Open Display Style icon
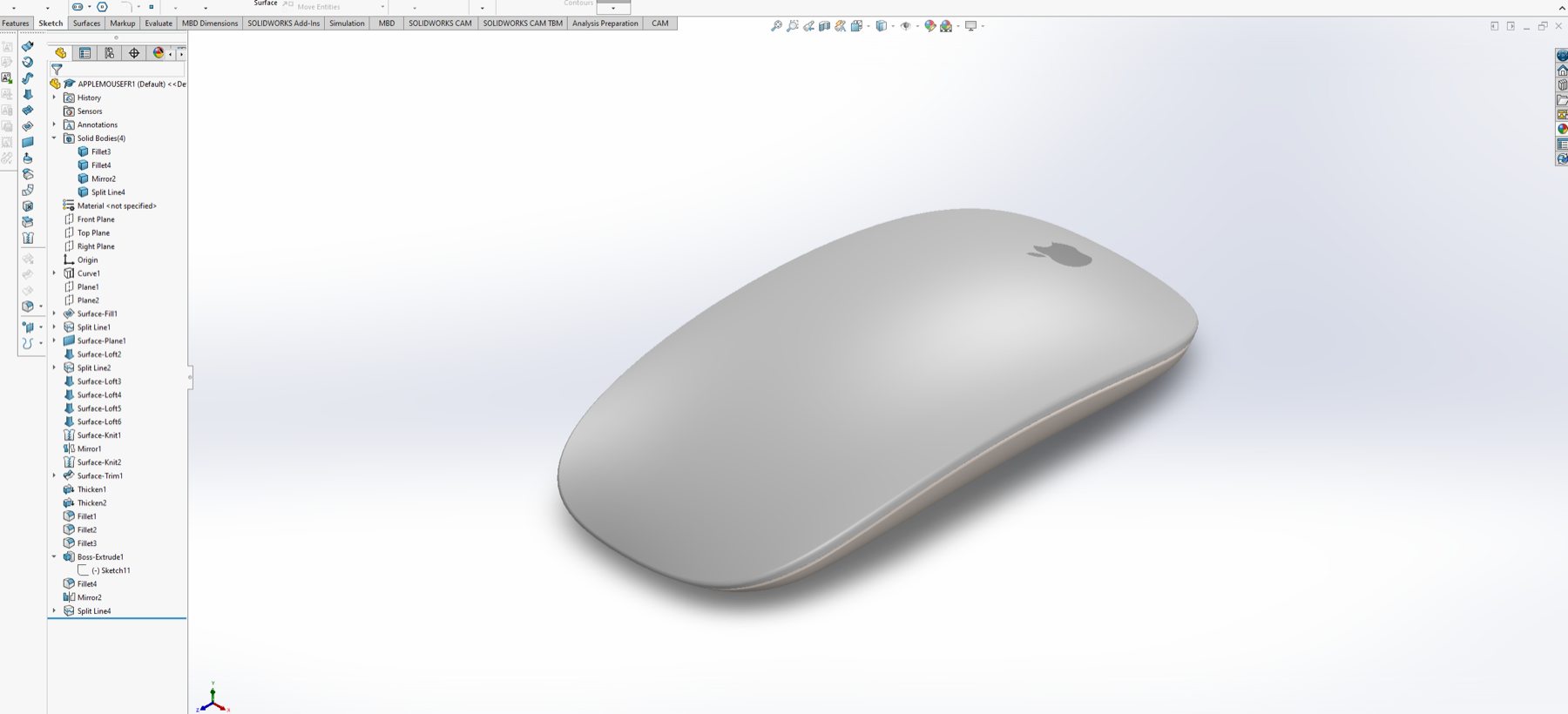Viewport: 1568px width, 714px height. [882, 26]
